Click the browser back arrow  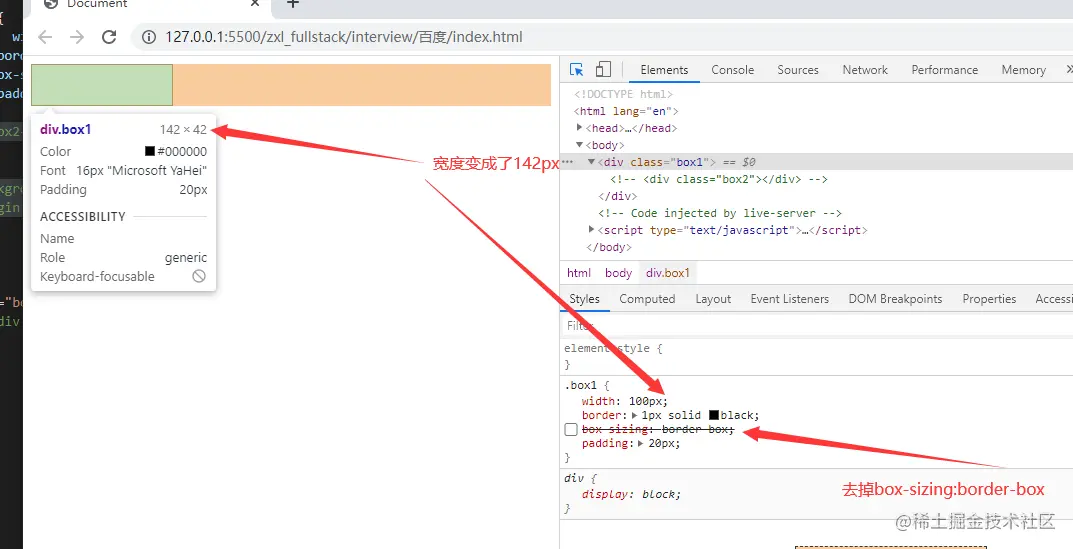(45, 37)
